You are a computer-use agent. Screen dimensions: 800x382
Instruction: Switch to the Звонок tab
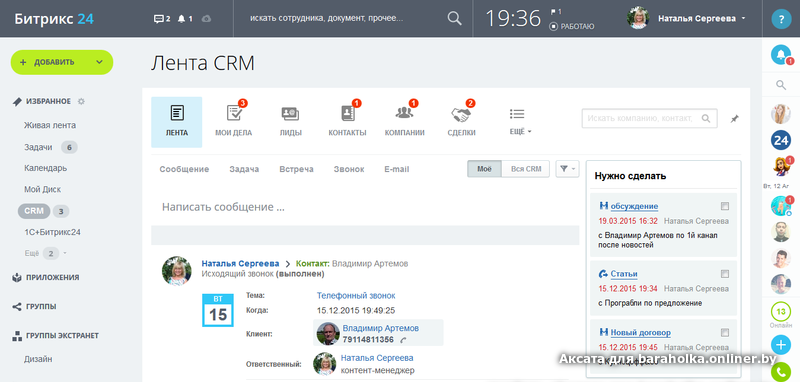tap(349, 169)
